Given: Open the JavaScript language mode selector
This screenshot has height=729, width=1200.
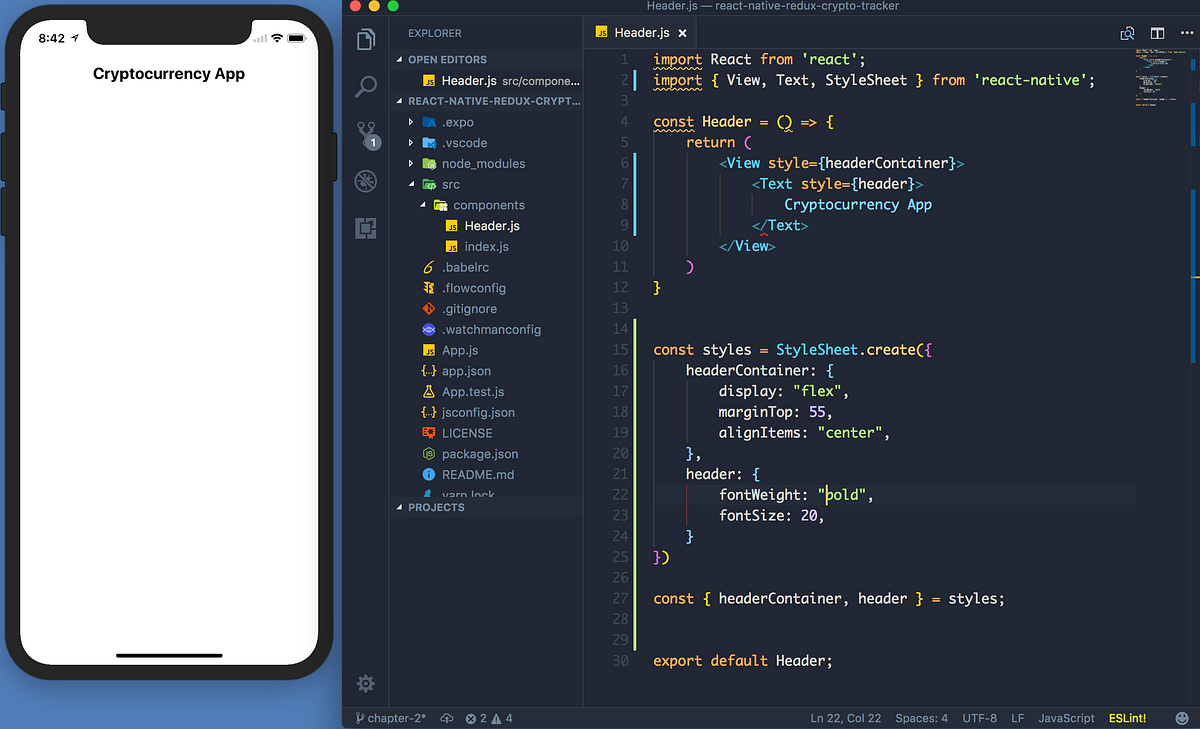Looking at the screenshot, I should click(1066, 718).
